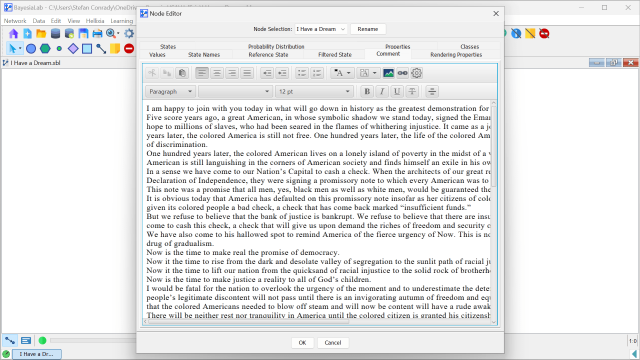The width and height of the screenshot is (640, 360).
Task: Confirm with the OK button
Action: pos(302,342)
